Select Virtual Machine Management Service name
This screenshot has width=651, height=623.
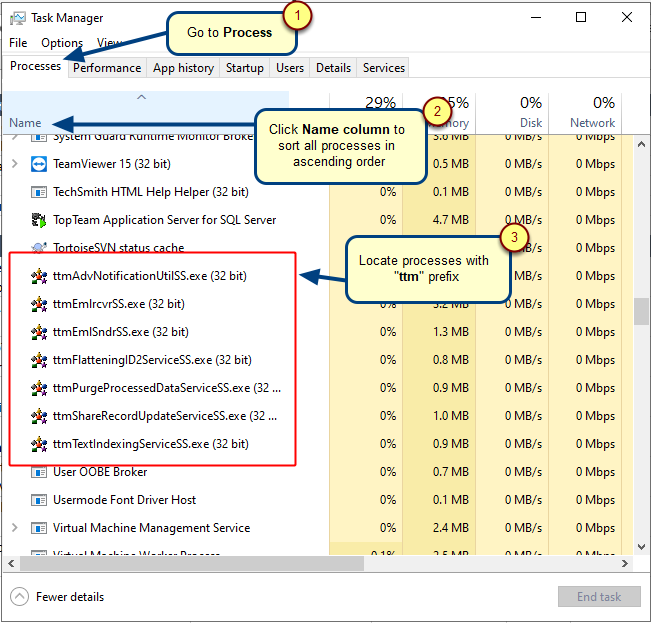coord(152,528)
